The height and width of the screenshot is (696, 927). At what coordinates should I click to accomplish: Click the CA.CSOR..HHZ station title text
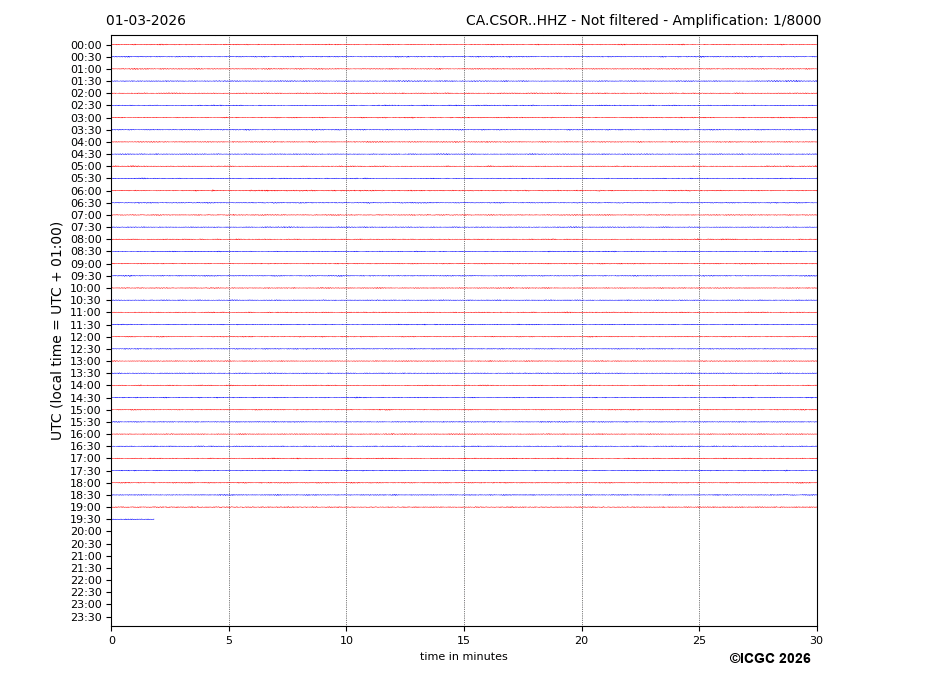[x=643, y=21]
